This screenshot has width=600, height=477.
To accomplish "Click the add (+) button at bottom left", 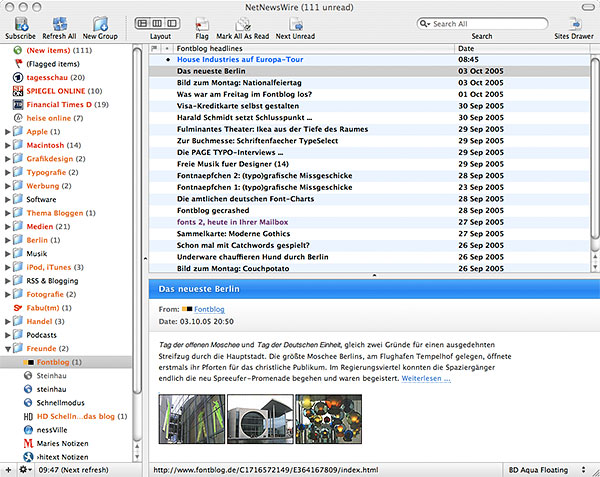I will pos(8,470).
